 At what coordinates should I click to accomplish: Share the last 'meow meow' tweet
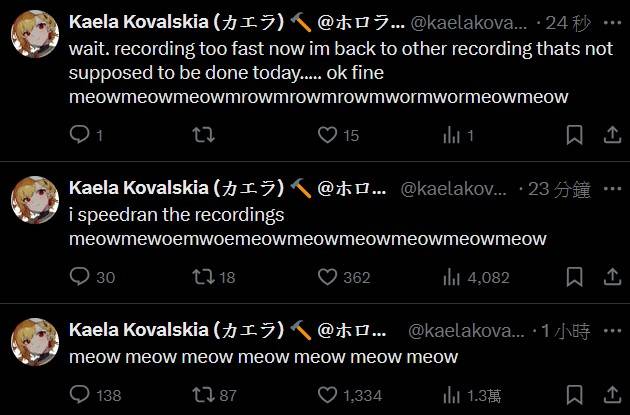tap(609, 395)
